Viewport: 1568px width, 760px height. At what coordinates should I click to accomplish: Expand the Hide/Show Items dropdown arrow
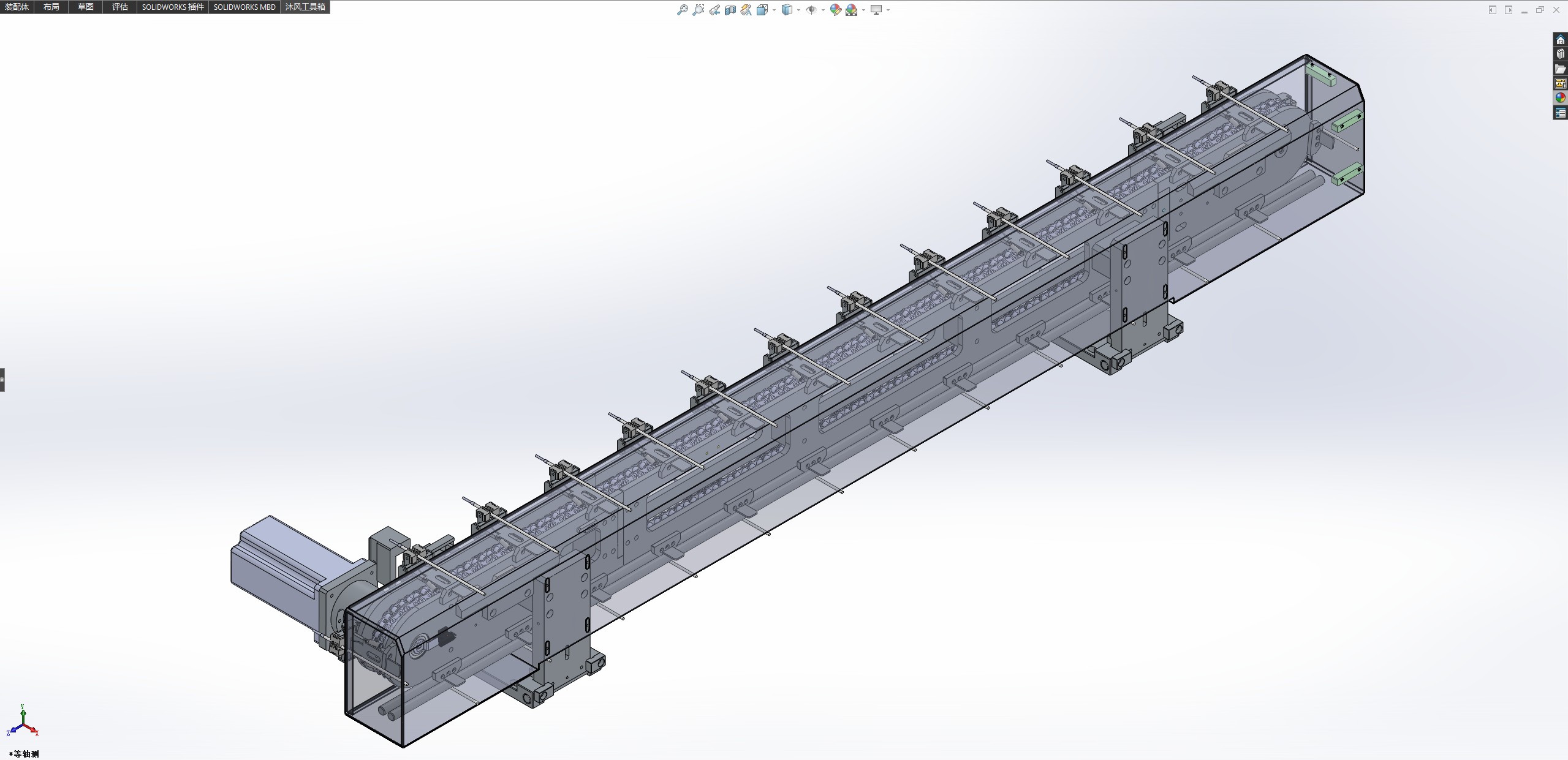tap(822, 10)
